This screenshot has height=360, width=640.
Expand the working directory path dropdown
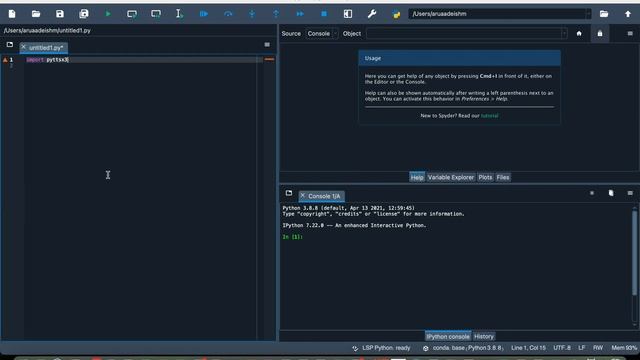click(x=588, y=14)
